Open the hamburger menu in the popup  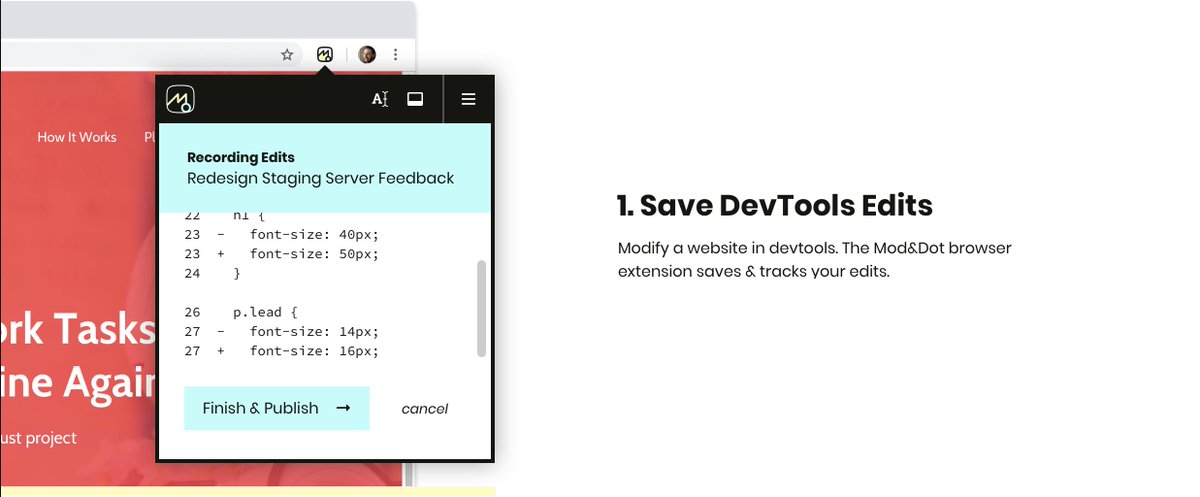click(x=468, y=99)
